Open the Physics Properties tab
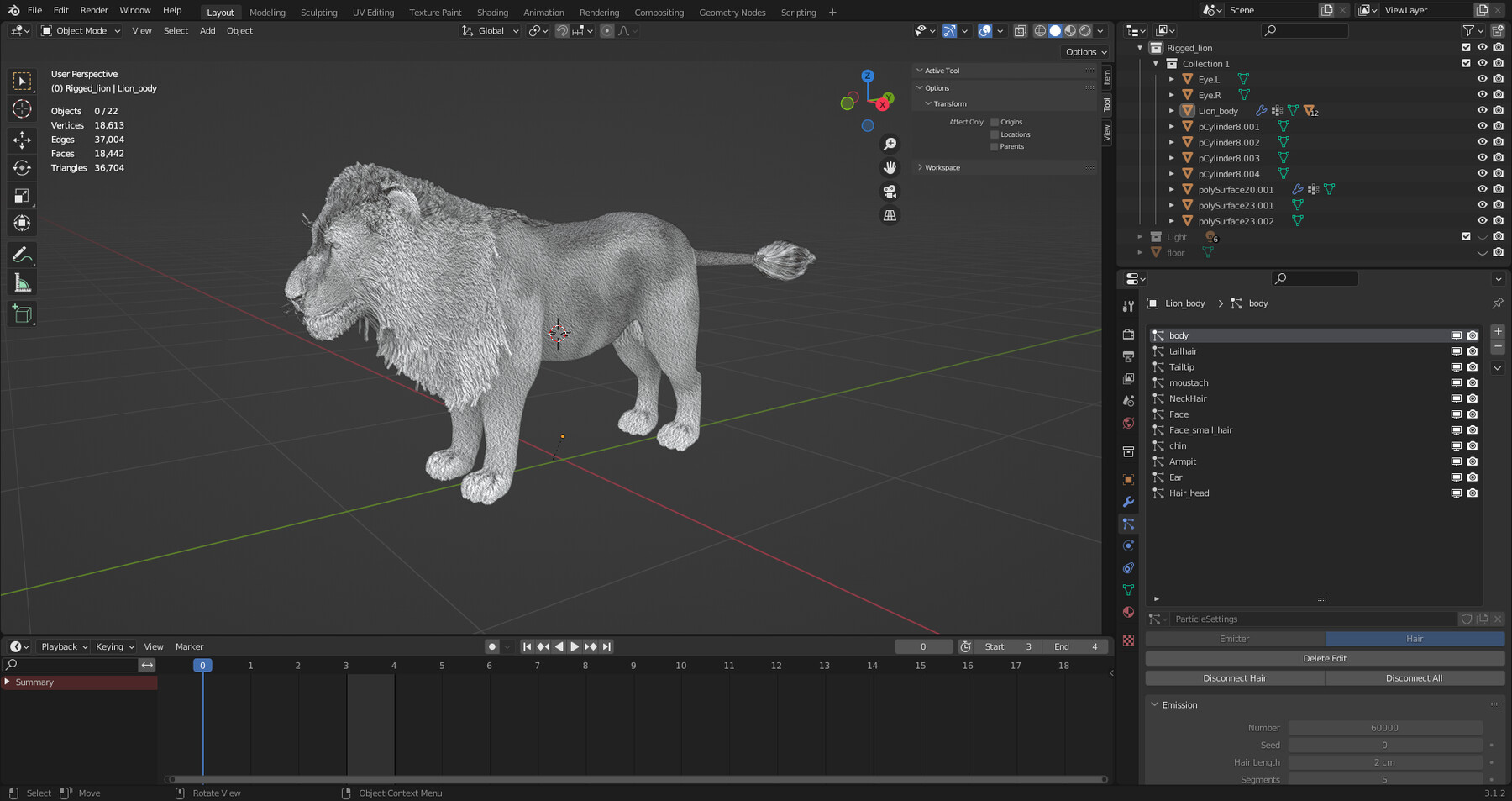 click(x=1129, y=545)
